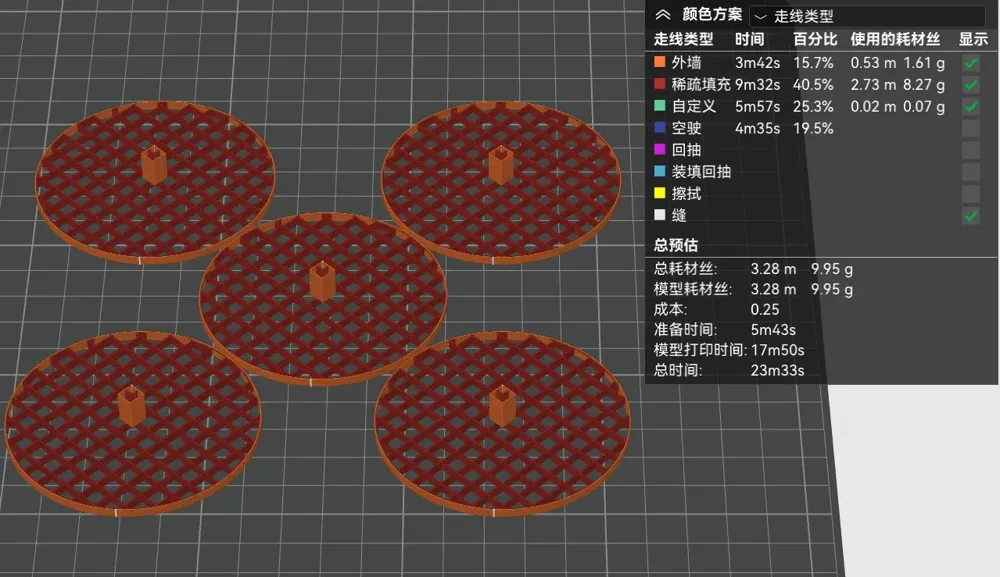Screen dimensions: 1000x577
Task: Select the 装填回抽 row label
Action: 701,172
